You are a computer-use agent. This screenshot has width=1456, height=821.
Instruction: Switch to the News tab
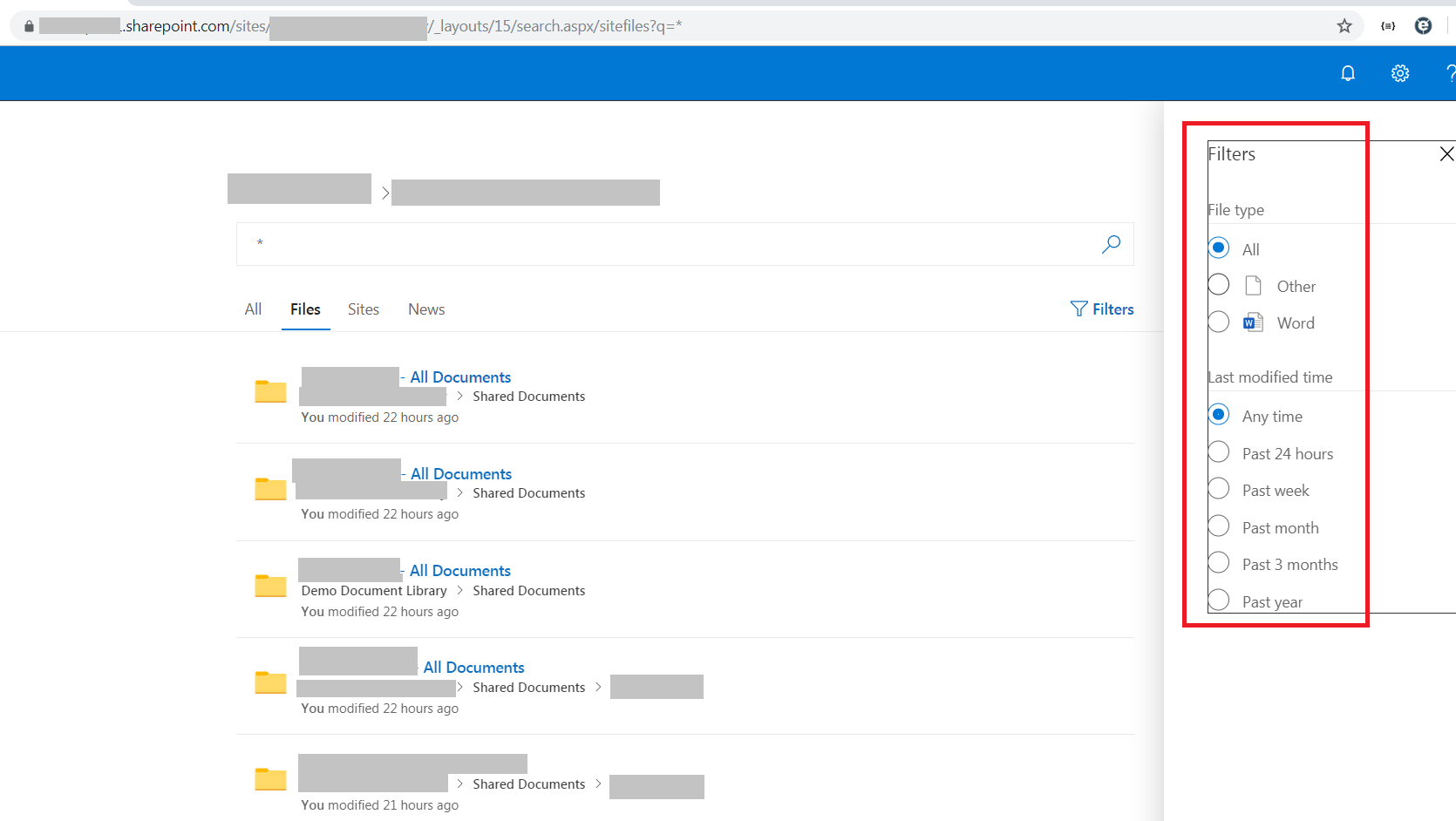point(426,309)
